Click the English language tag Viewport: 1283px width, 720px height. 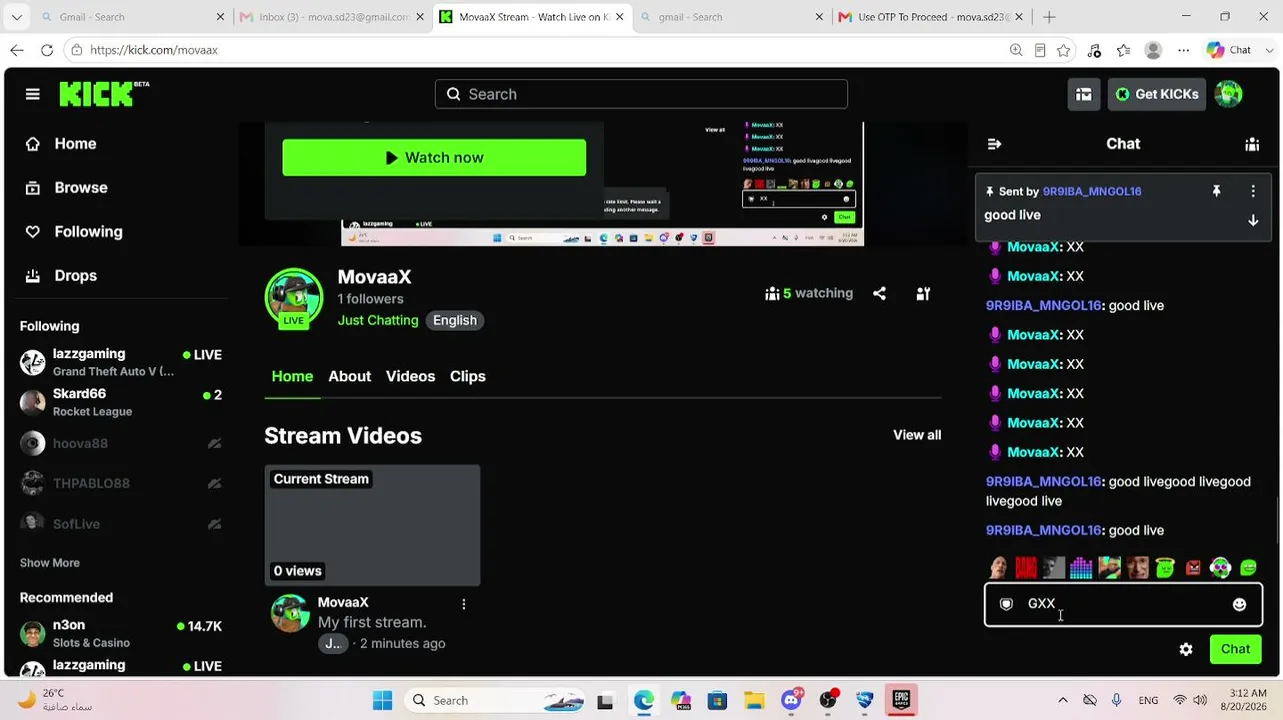pyautogui.click(x=455, y=320)
